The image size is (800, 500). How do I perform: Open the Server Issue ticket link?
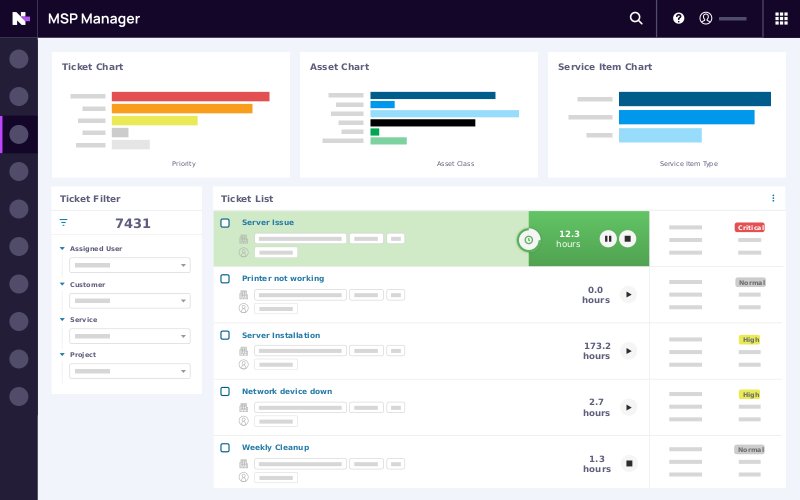click(268, 222)
